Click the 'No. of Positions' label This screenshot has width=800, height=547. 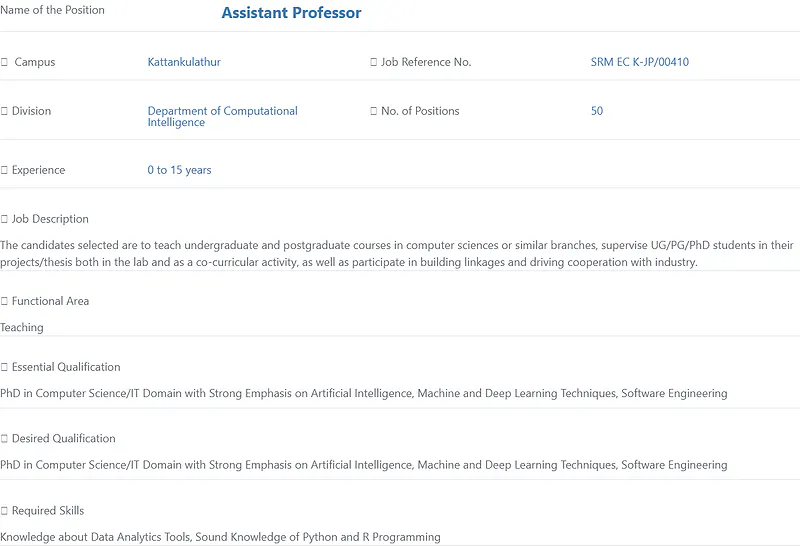coord(420,111)
